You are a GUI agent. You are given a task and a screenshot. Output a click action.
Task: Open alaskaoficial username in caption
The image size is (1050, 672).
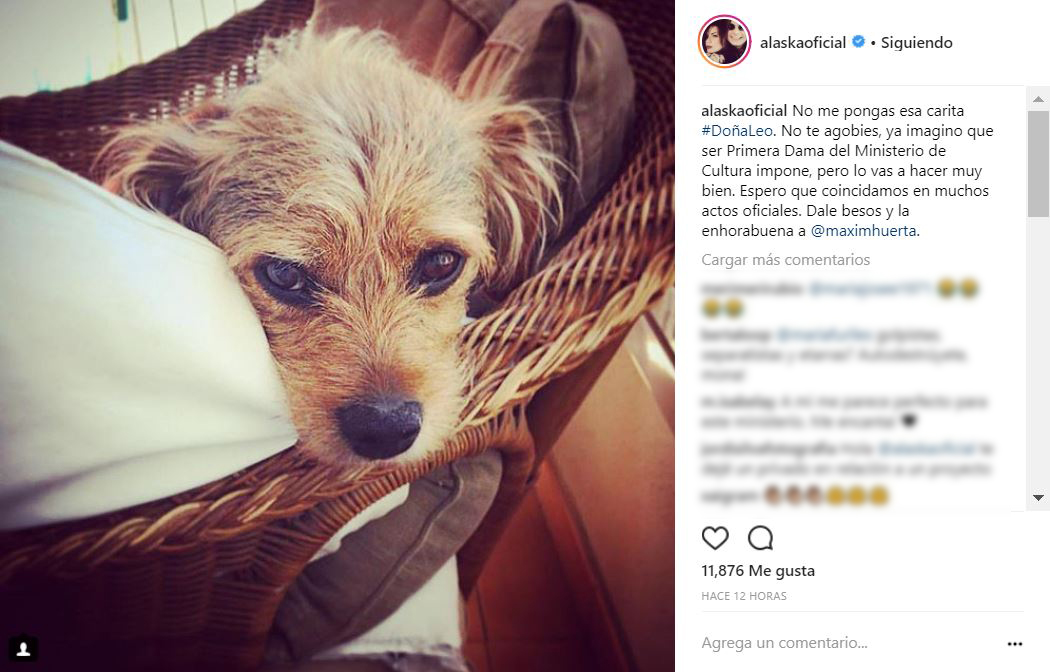click(744, 110)
